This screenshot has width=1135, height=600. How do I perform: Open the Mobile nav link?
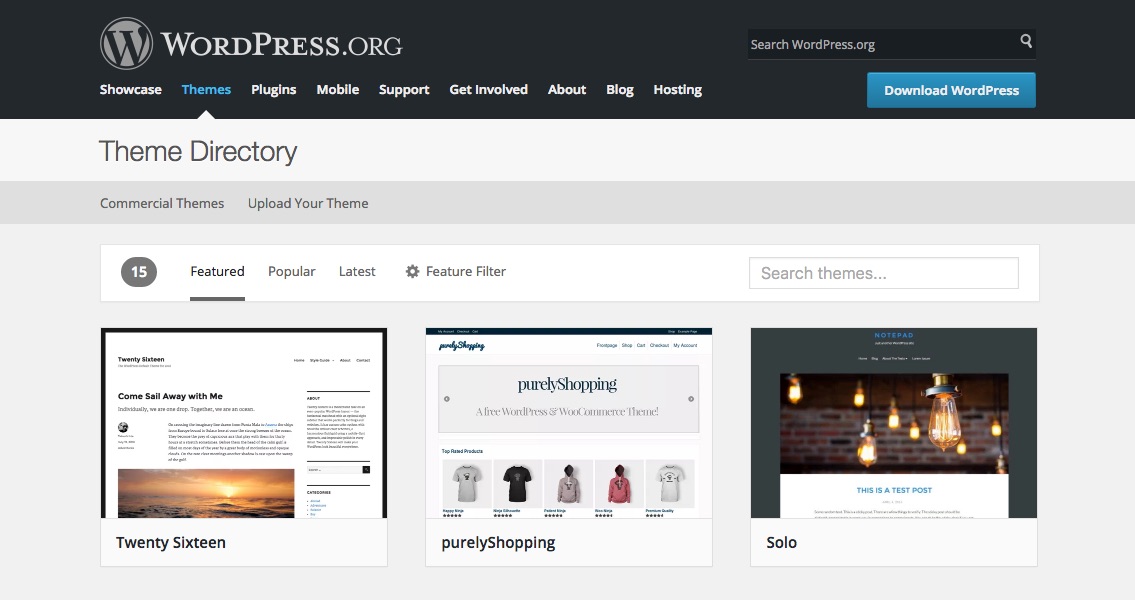[337, 90]
